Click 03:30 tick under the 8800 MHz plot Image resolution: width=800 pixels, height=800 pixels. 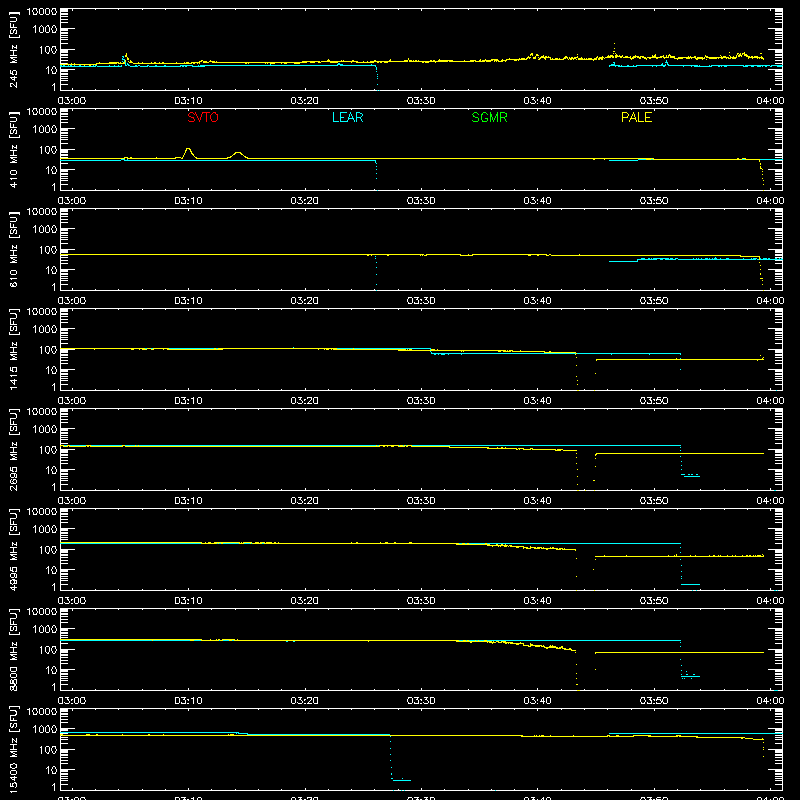point(421,701)
